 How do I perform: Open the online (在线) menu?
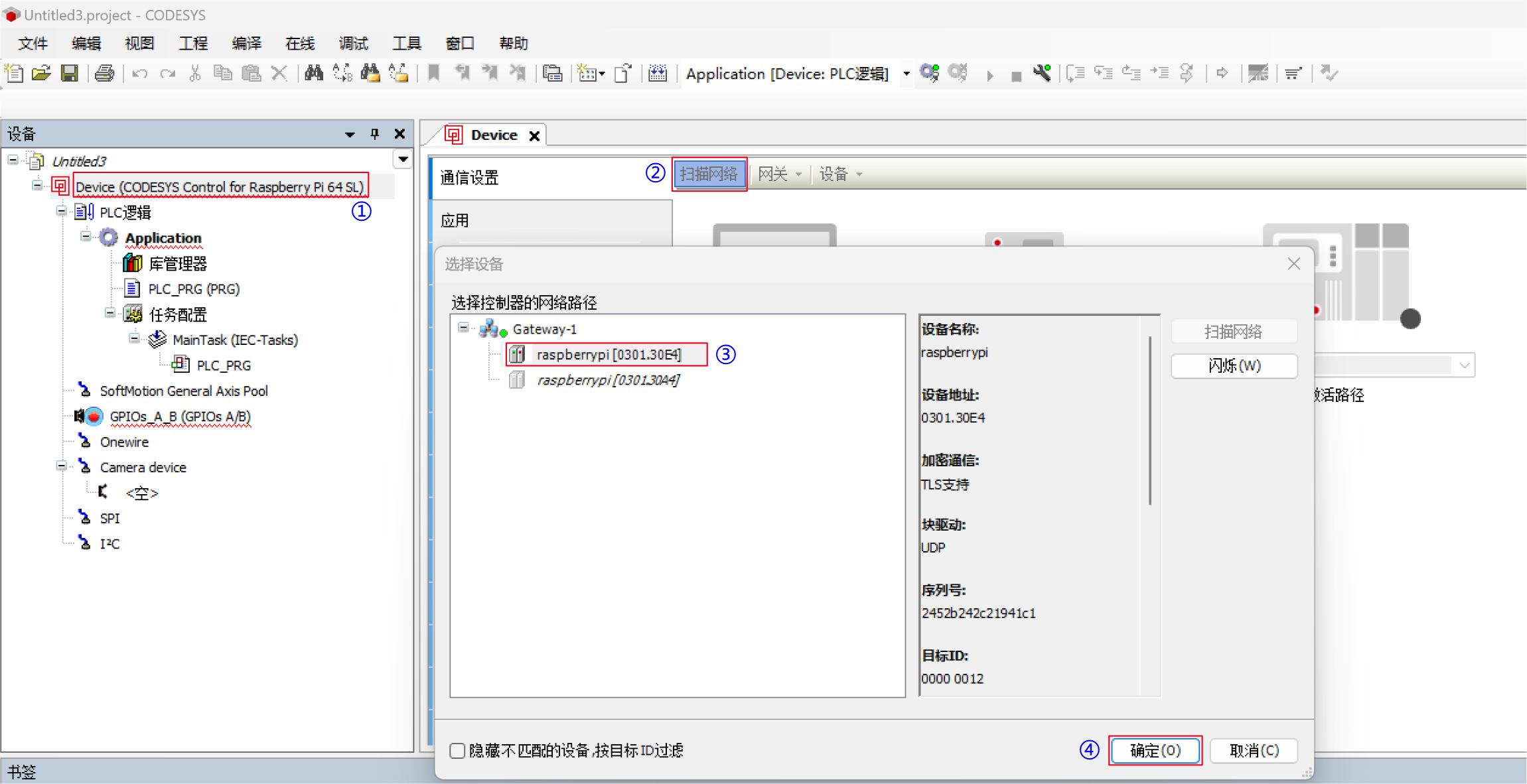pos(299,44)
